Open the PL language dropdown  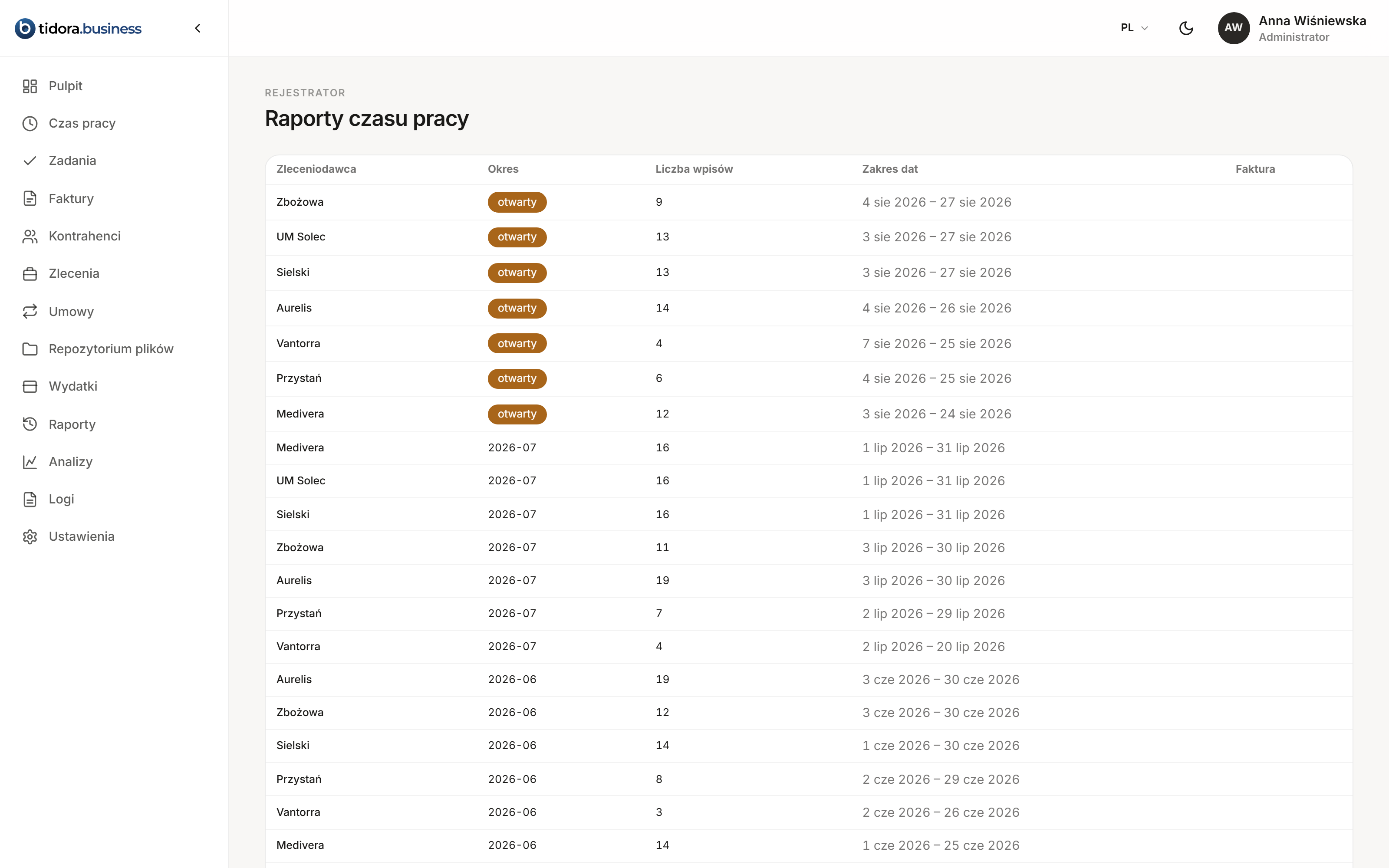1134,28
